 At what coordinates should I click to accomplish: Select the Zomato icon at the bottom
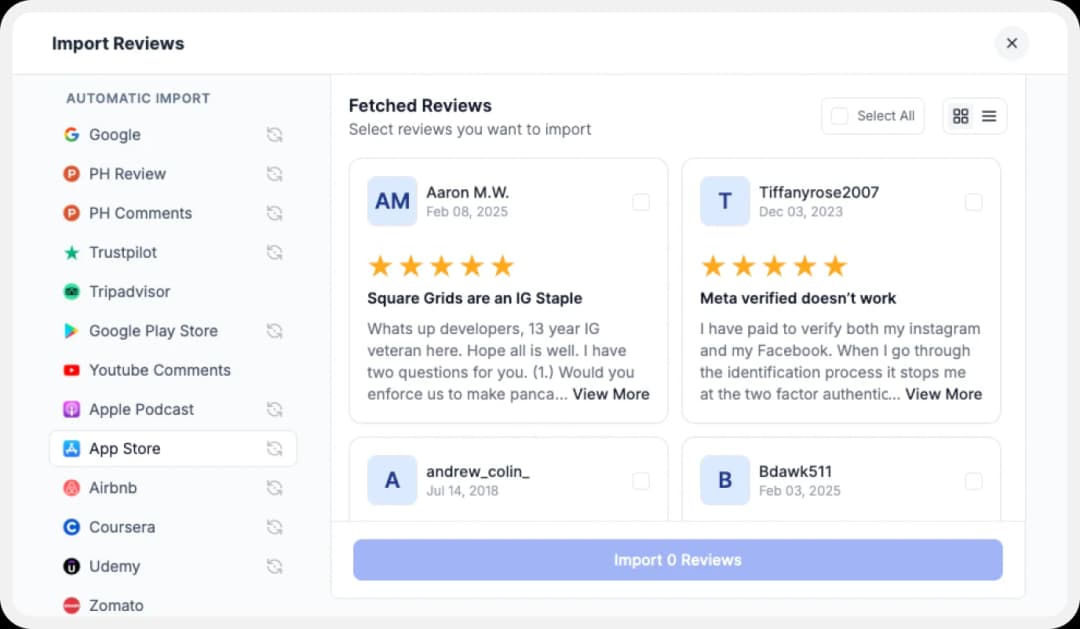[71, 605]
